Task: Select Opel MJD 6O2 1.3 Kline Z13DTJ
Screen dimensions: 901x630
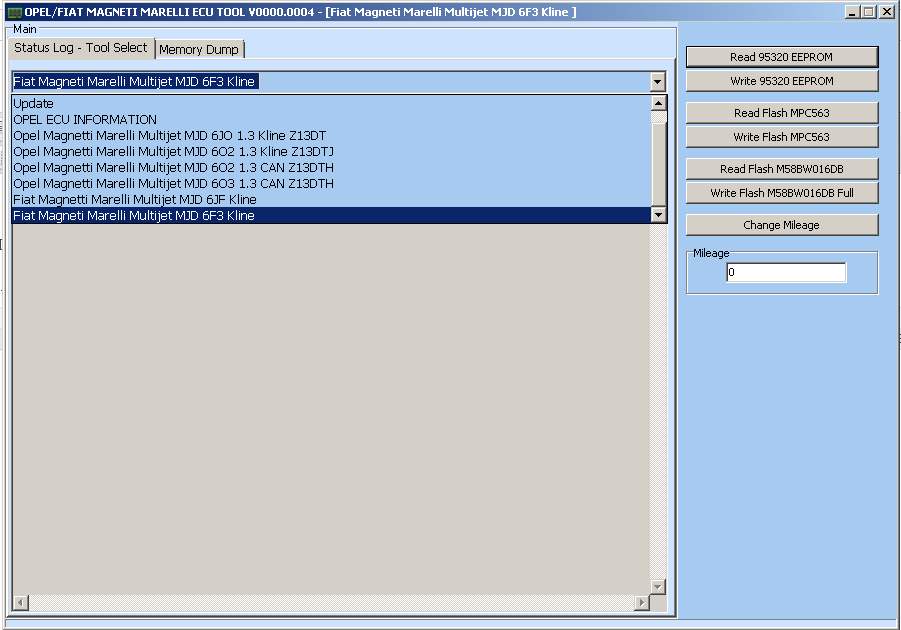Action: pyautogui.click(x=332, y=152)
